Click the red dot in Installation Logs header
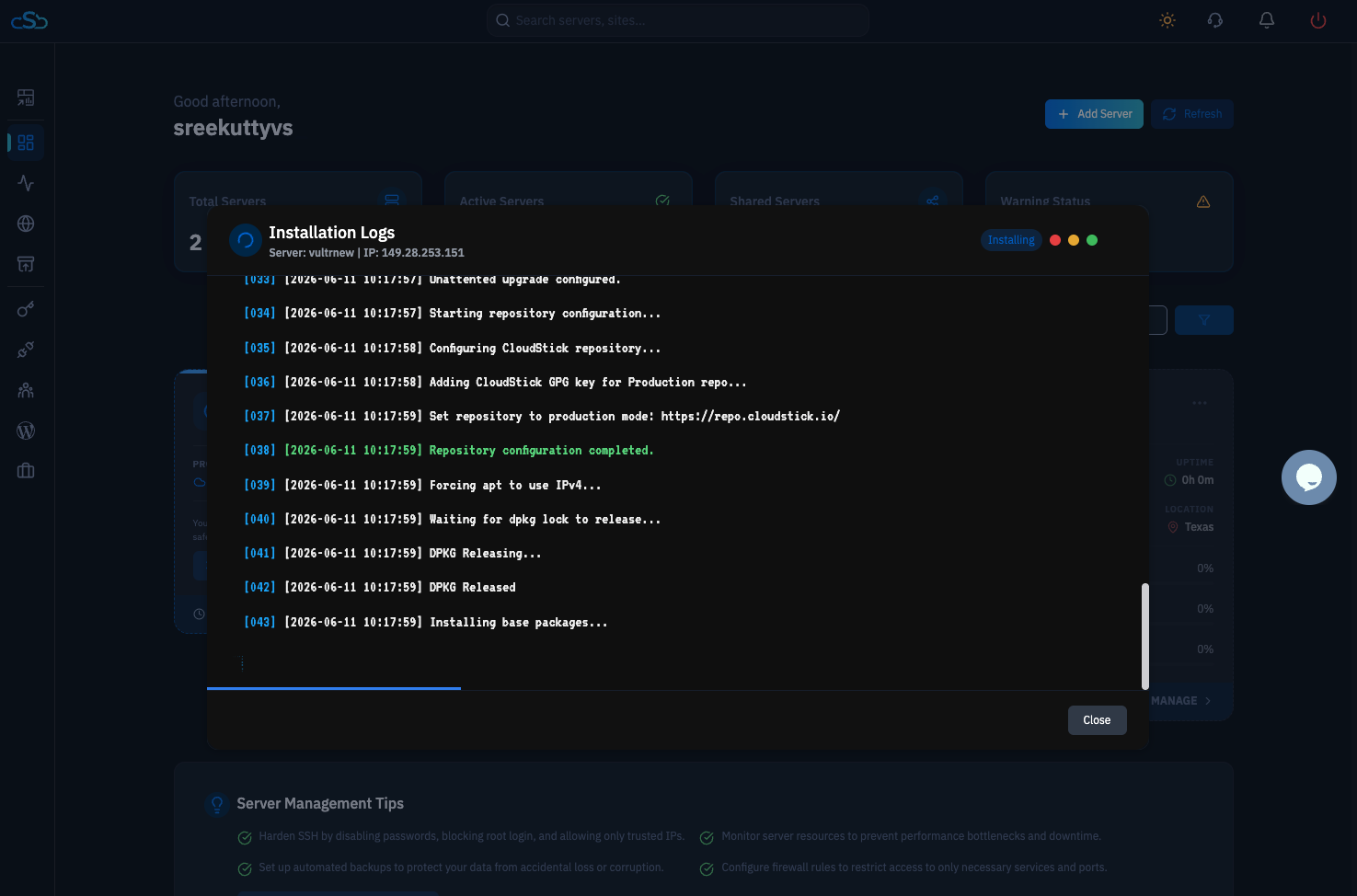The image size is (1357, 896). coord(1055,240)
